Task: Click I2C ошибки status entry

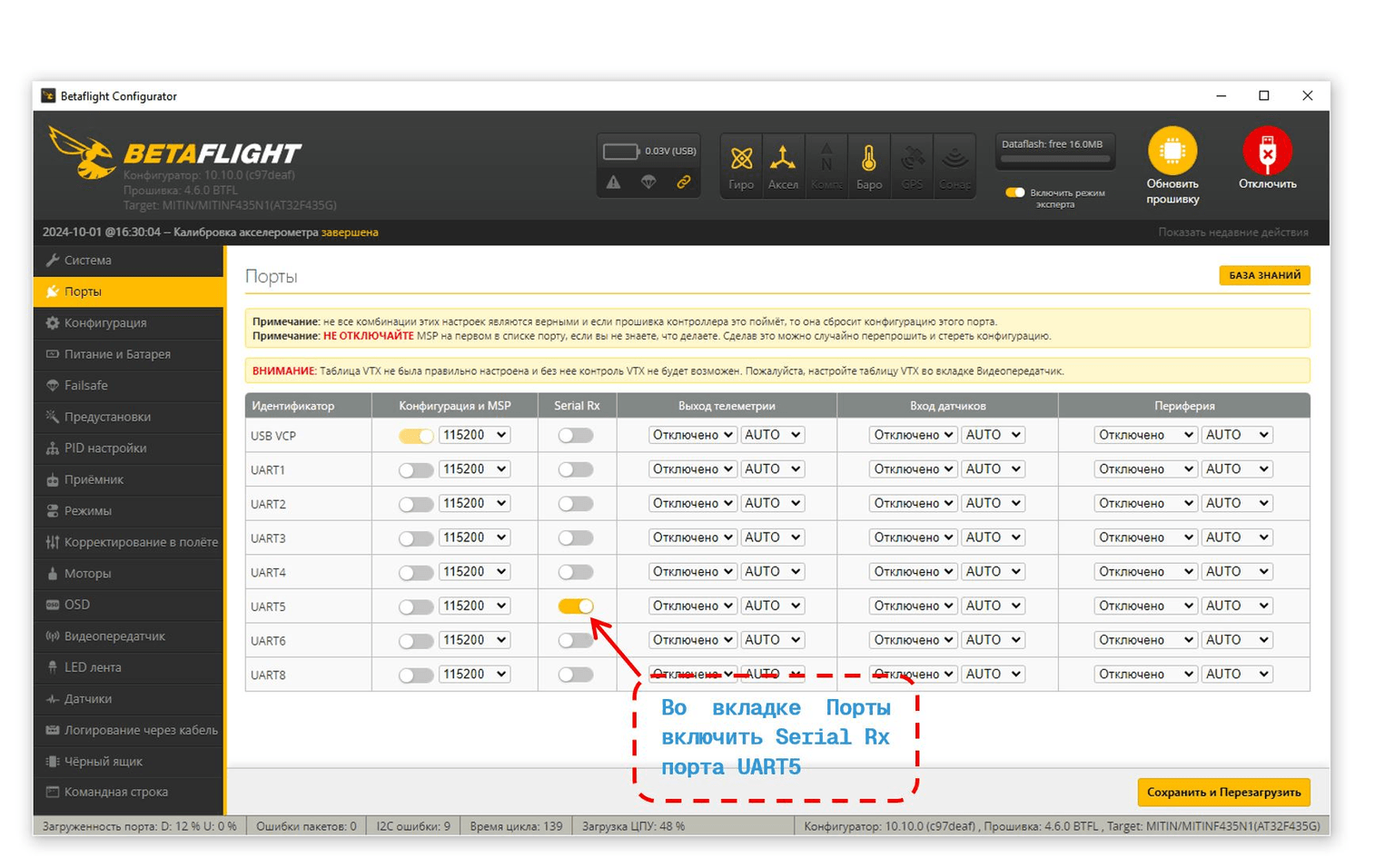Action: 413,827
